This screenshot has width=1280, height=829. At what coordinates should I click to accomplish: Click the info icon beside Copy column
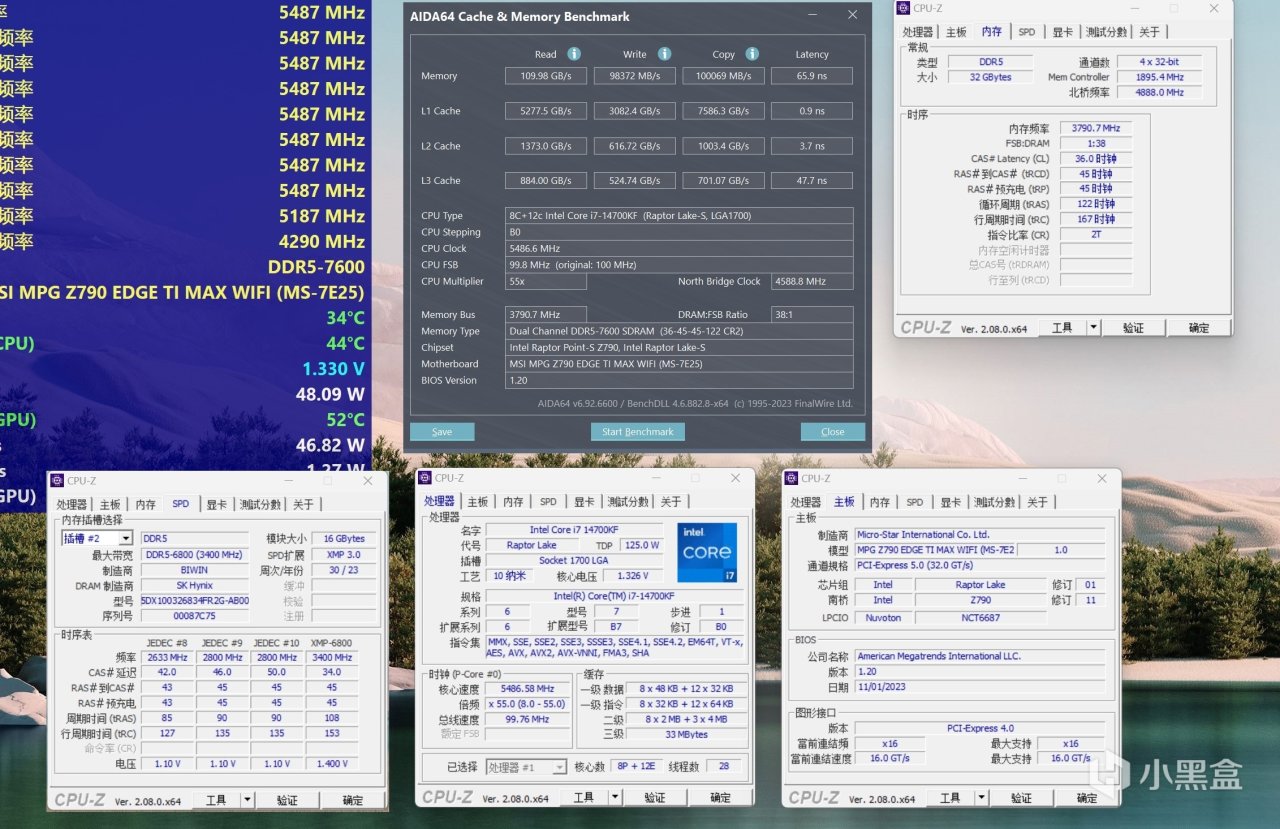(752, 54)
